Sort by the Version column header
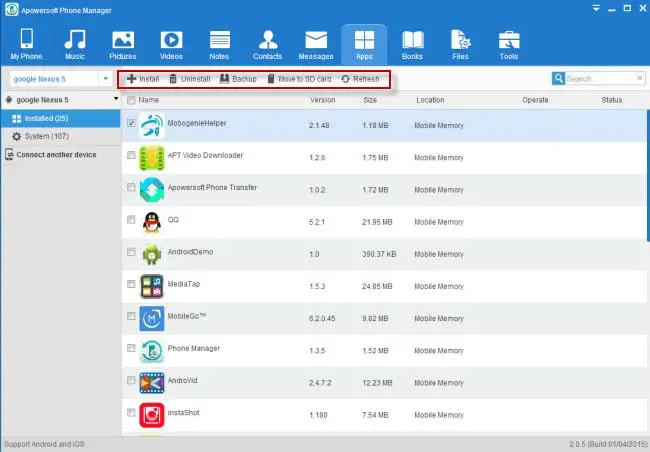Viewport: 650px width, 452px height. (323, 100)
